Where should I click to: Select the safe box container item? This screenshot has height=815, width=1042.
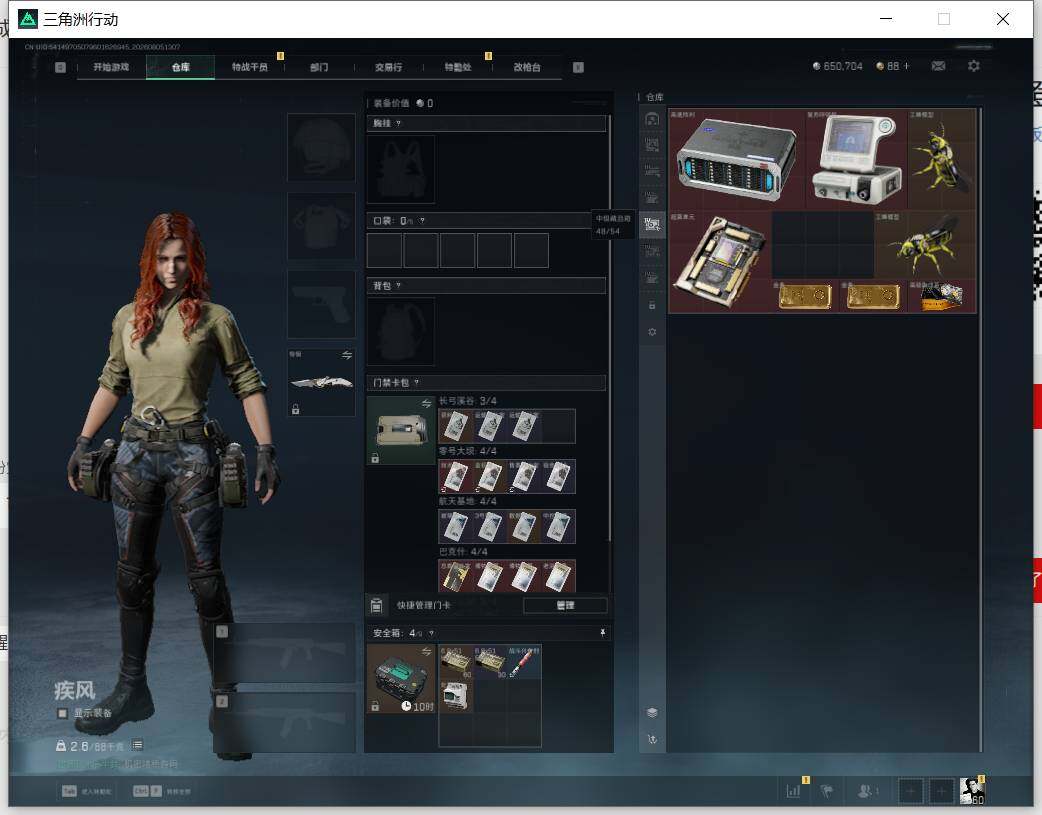click(401, 679)
